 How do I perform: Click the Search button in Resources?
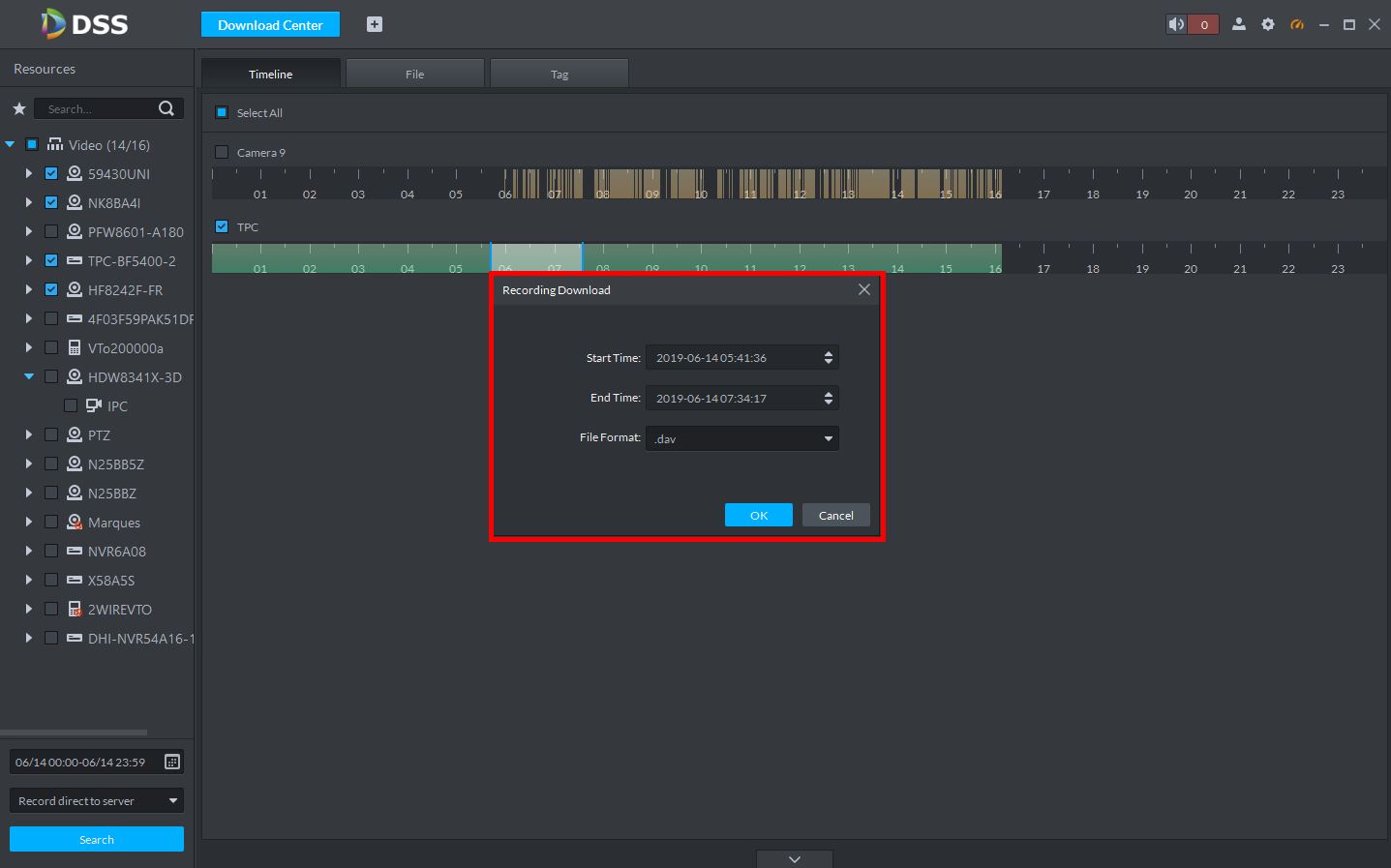click(x=97, y=839)
